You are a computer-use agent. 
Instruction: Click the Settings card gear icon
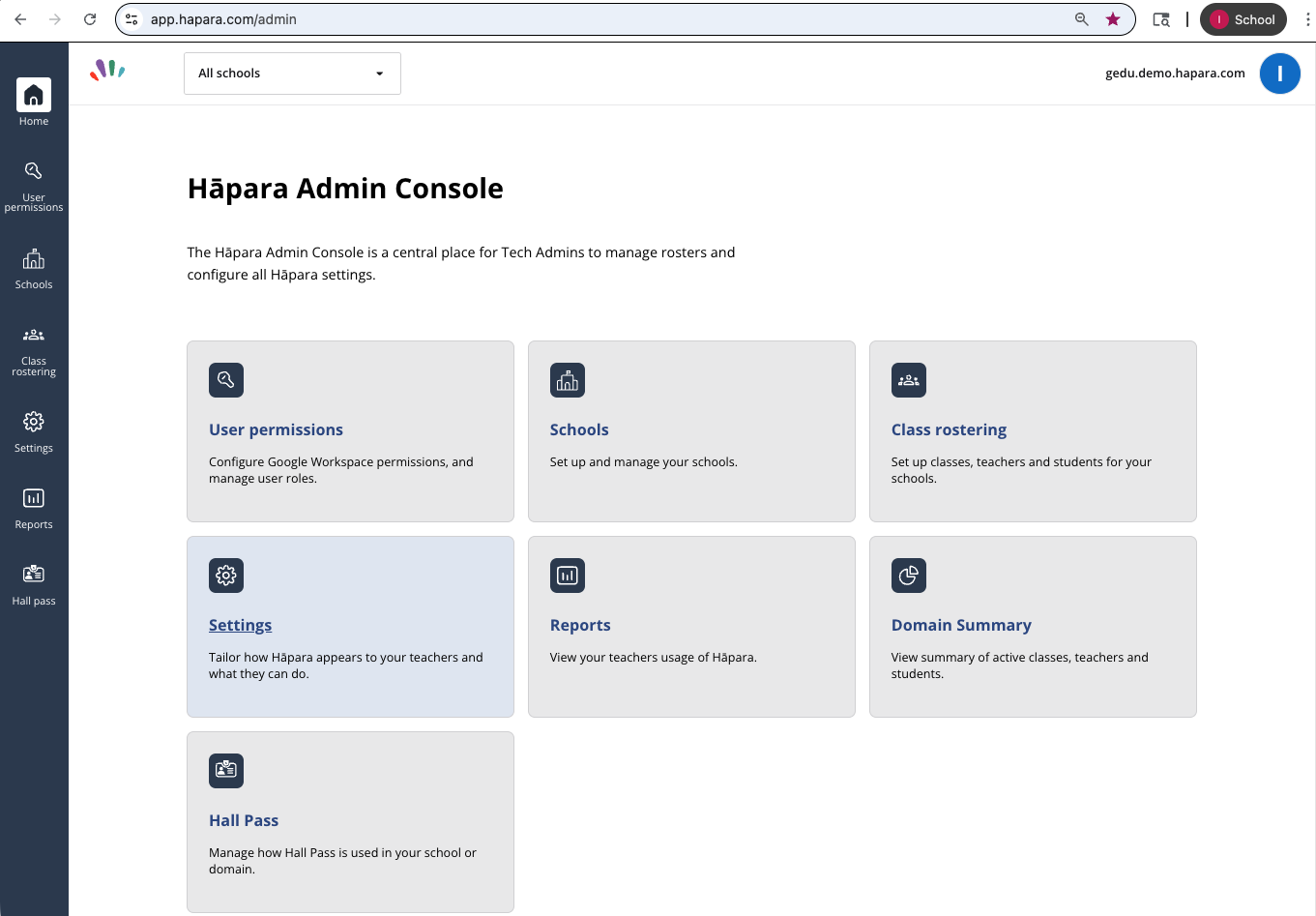tap(226, 576)
